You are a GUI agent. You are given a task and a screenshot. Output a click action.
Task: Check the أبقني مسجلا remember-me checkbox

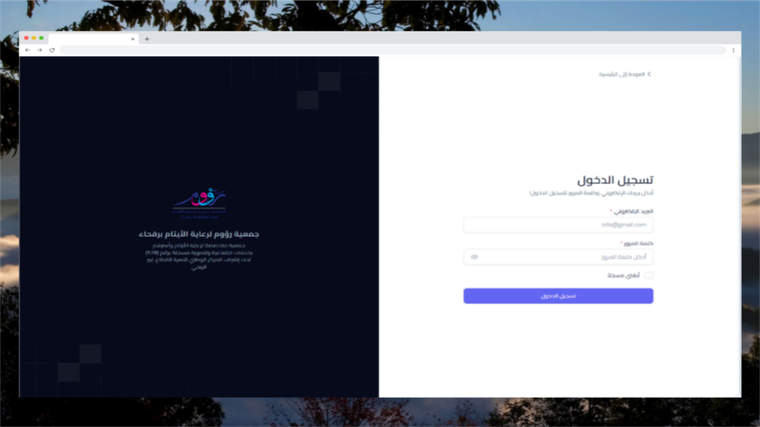(x=649, y=275)
